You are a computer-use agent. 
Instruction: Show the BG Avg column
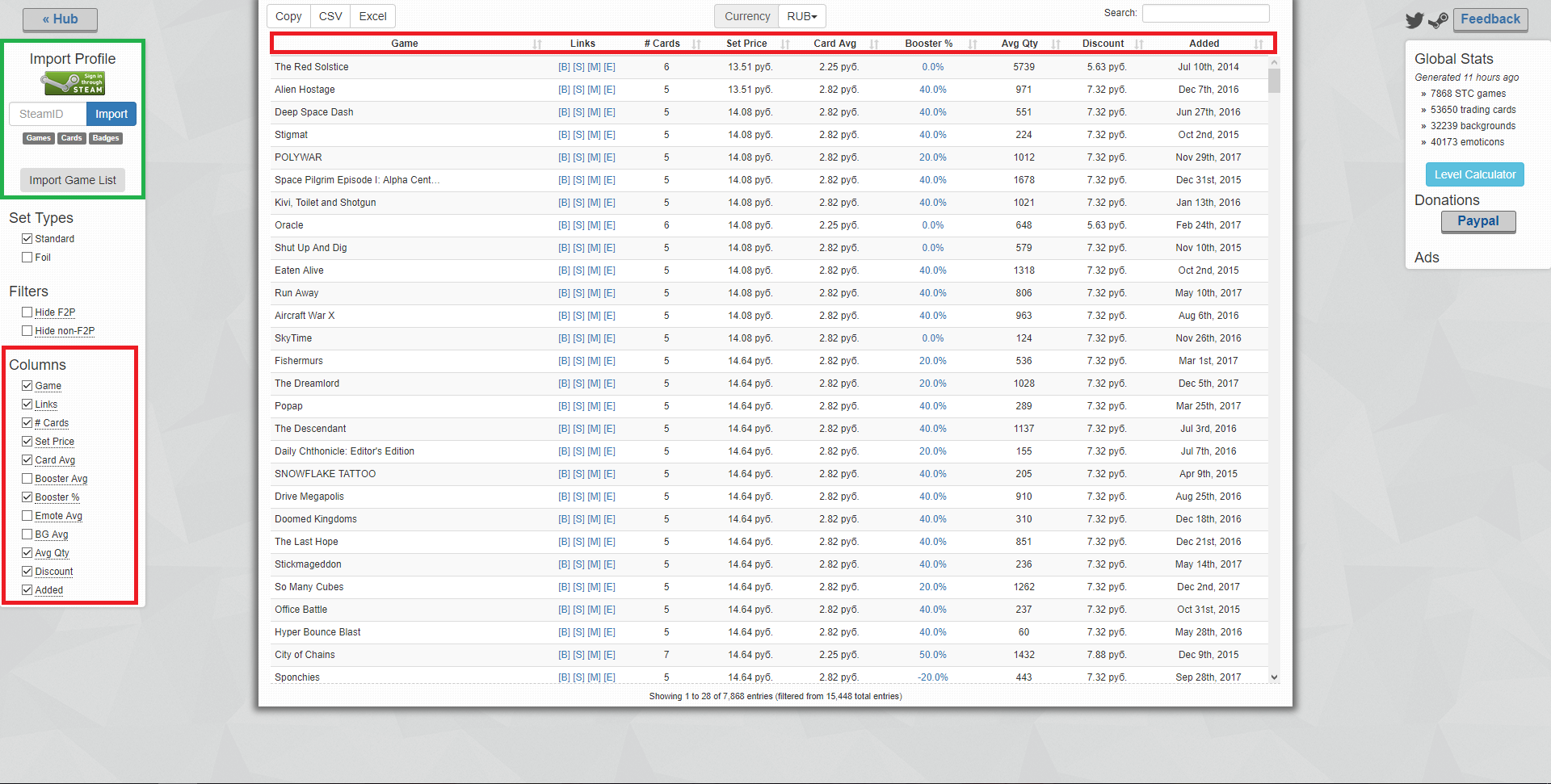27,535
